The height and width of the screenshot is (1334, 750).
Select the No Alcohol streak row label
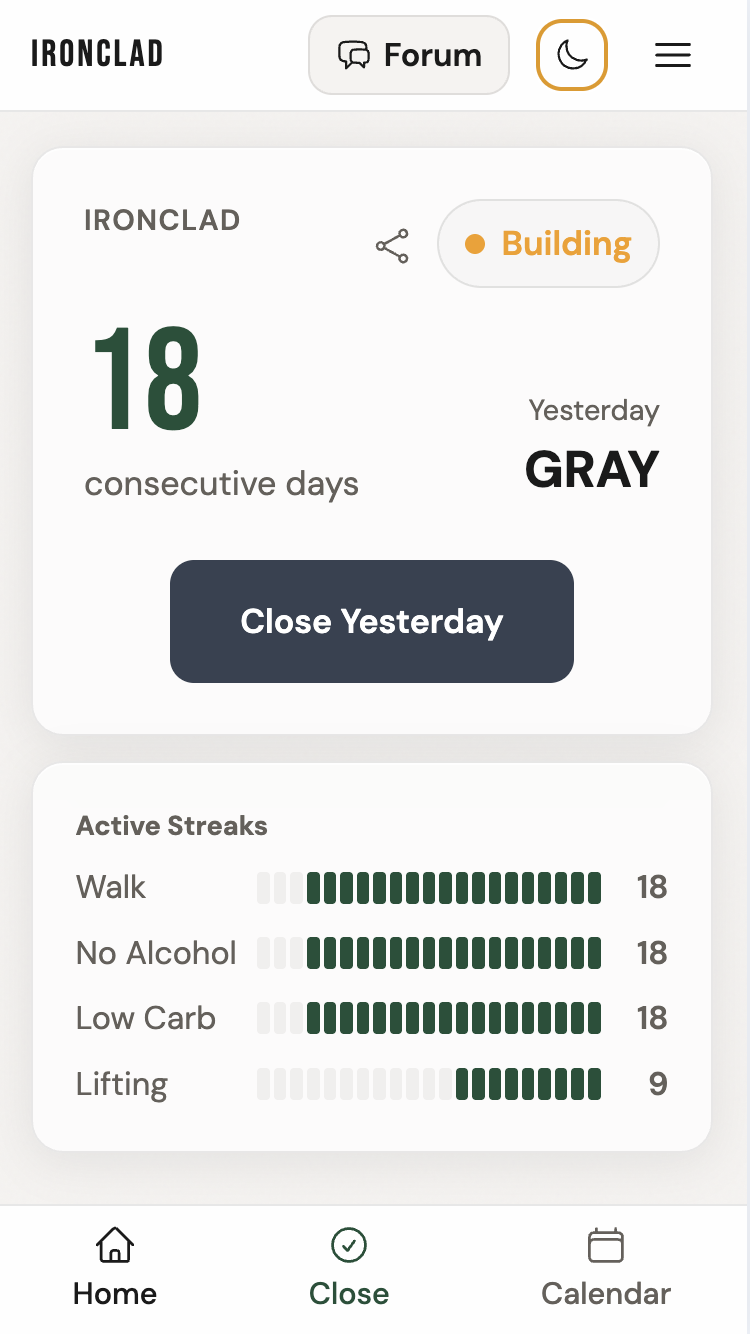click(156, 953)
